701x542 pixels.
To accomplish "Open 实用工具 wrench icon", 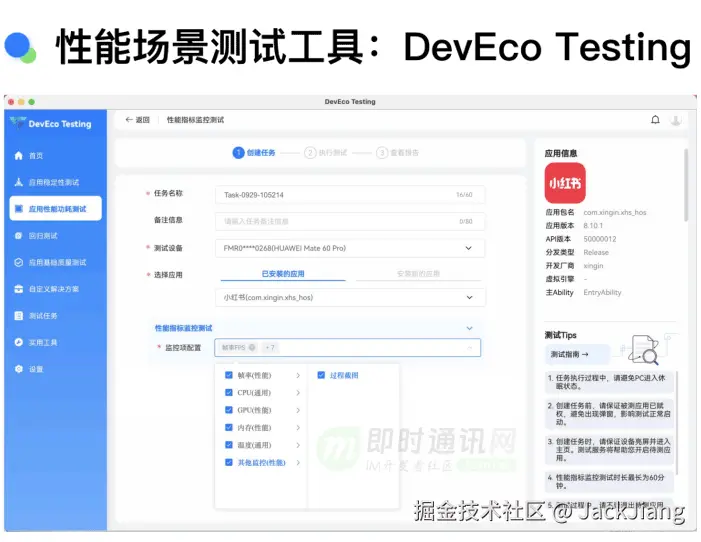I will (x=18, y=342).
